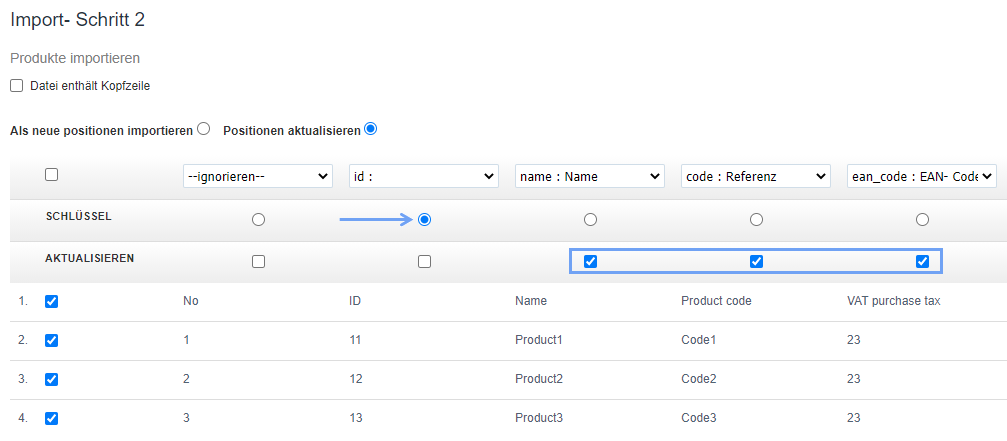1007x441 pixels.
Task: Uncheck Aktualisieren box for code column
Action: coord(756,262)
